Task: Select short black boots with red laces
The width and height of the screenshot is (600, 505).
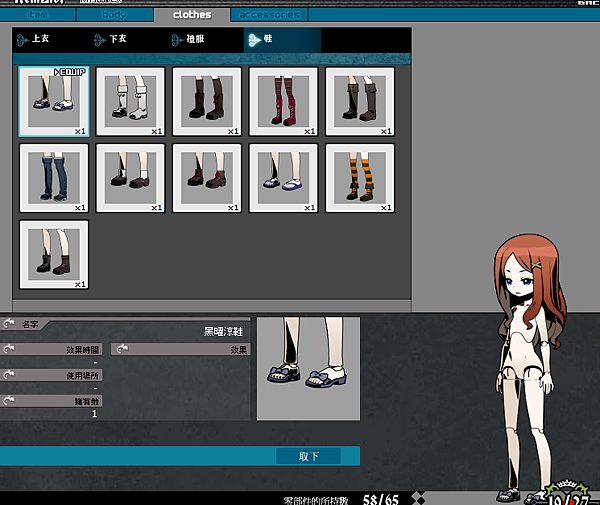Action: 207,177
